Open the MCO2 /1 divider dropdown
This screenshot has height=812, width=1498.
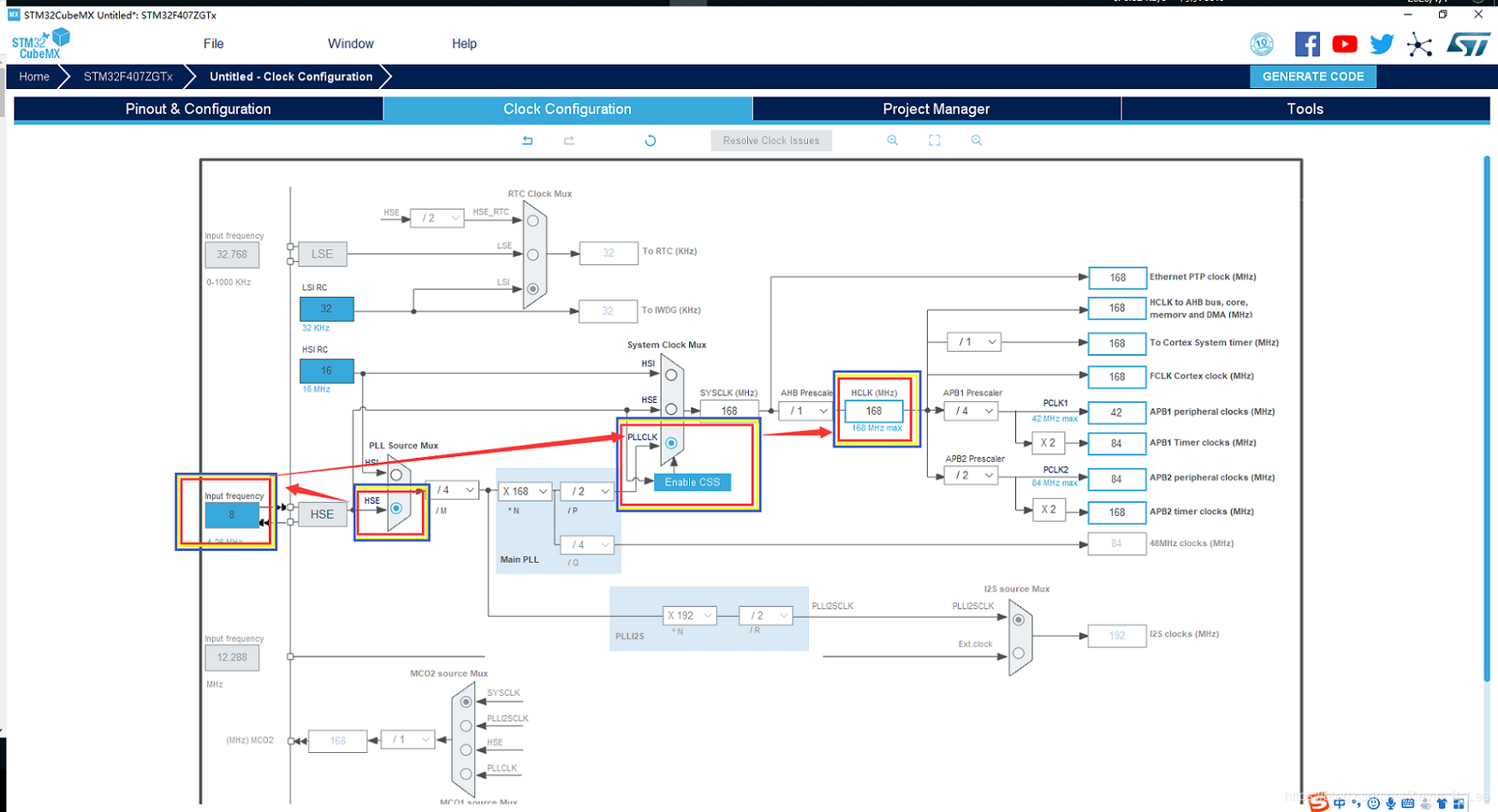(x=408, y=739)
